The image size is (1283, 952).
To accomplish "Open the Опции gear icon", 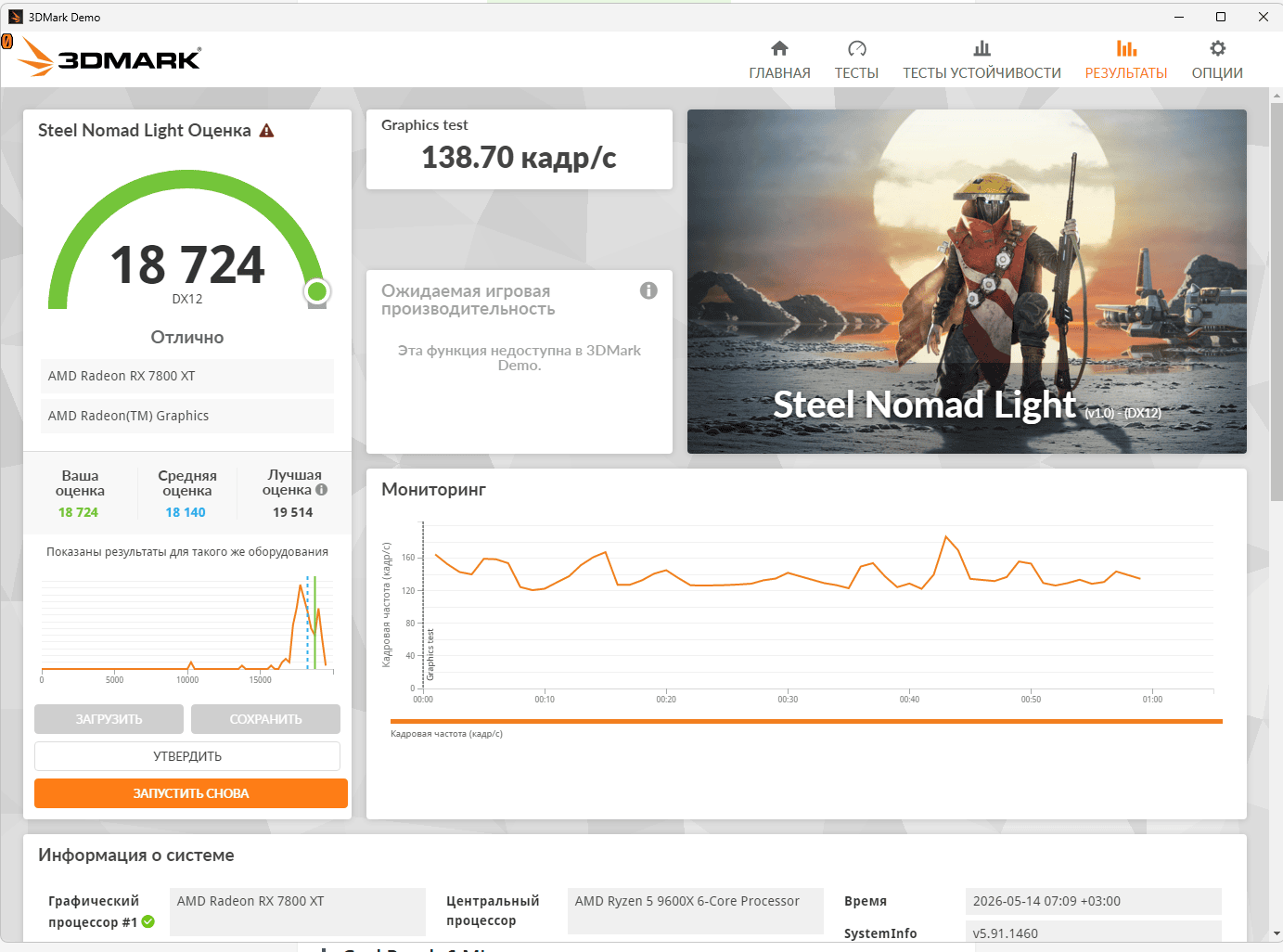I will tap(1217, 48).
